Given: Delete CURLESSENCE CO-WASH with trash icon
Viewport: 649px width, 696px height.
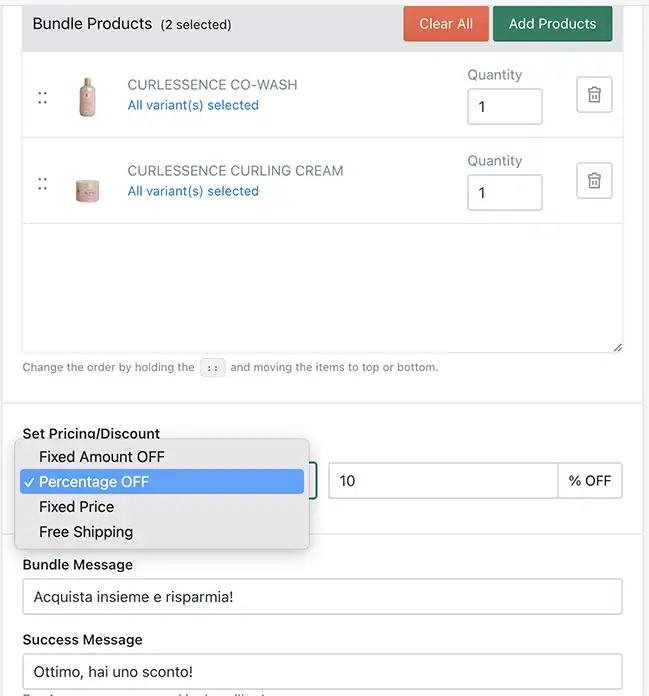Looking at the screenshot, I should [x=594, y=95].
